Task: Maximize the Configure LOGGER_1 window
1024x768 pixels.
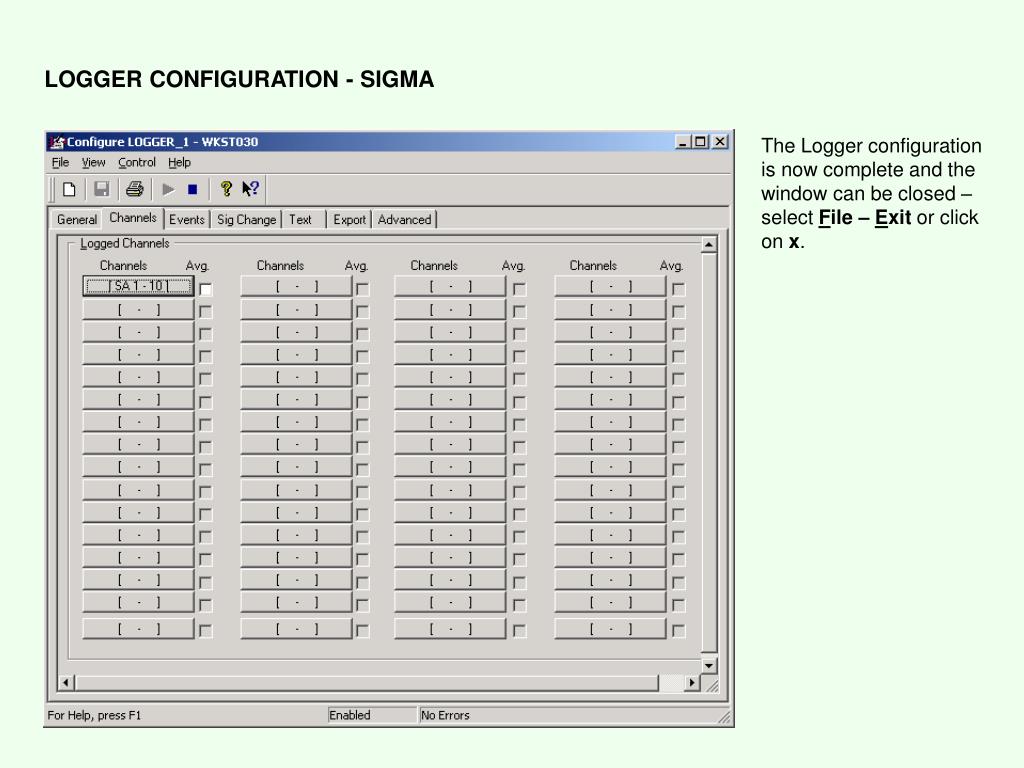Action: (x=700, y=142)
